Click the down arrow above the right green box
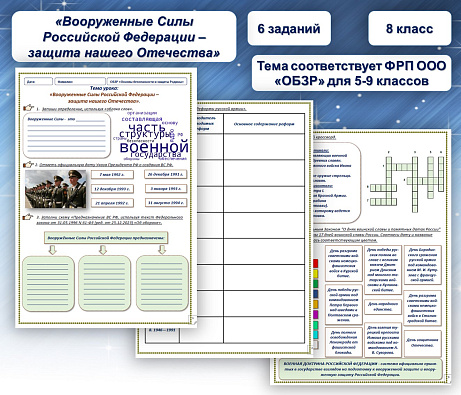 (162, 250)
